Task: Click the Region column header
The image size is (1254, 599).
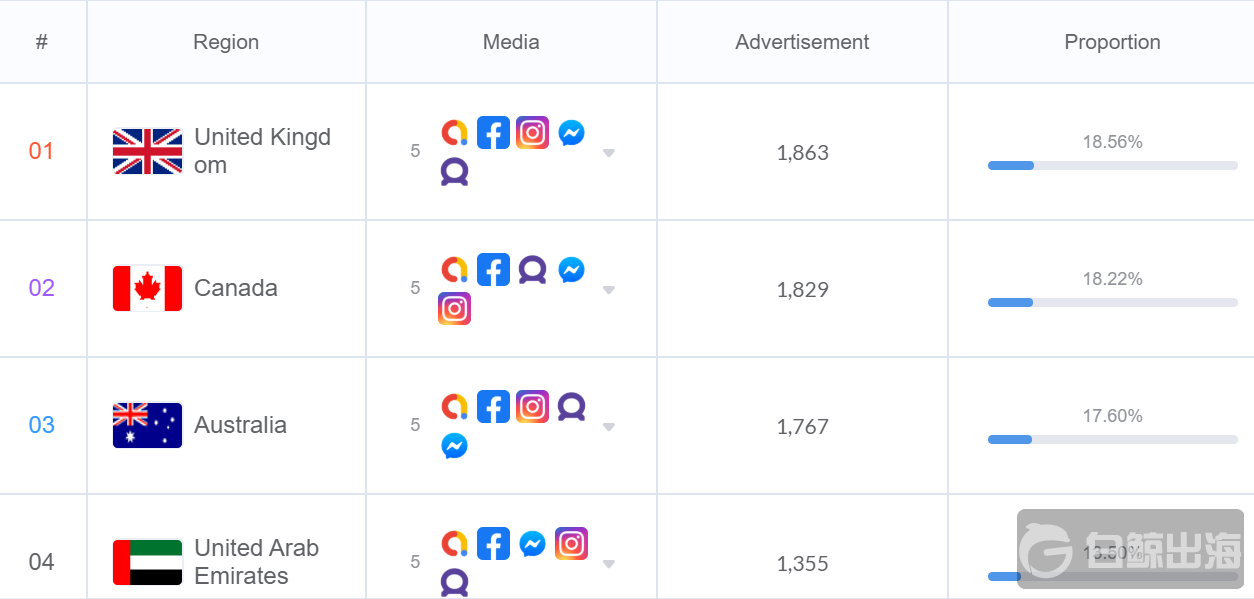Action: click(x=226, y=42)
